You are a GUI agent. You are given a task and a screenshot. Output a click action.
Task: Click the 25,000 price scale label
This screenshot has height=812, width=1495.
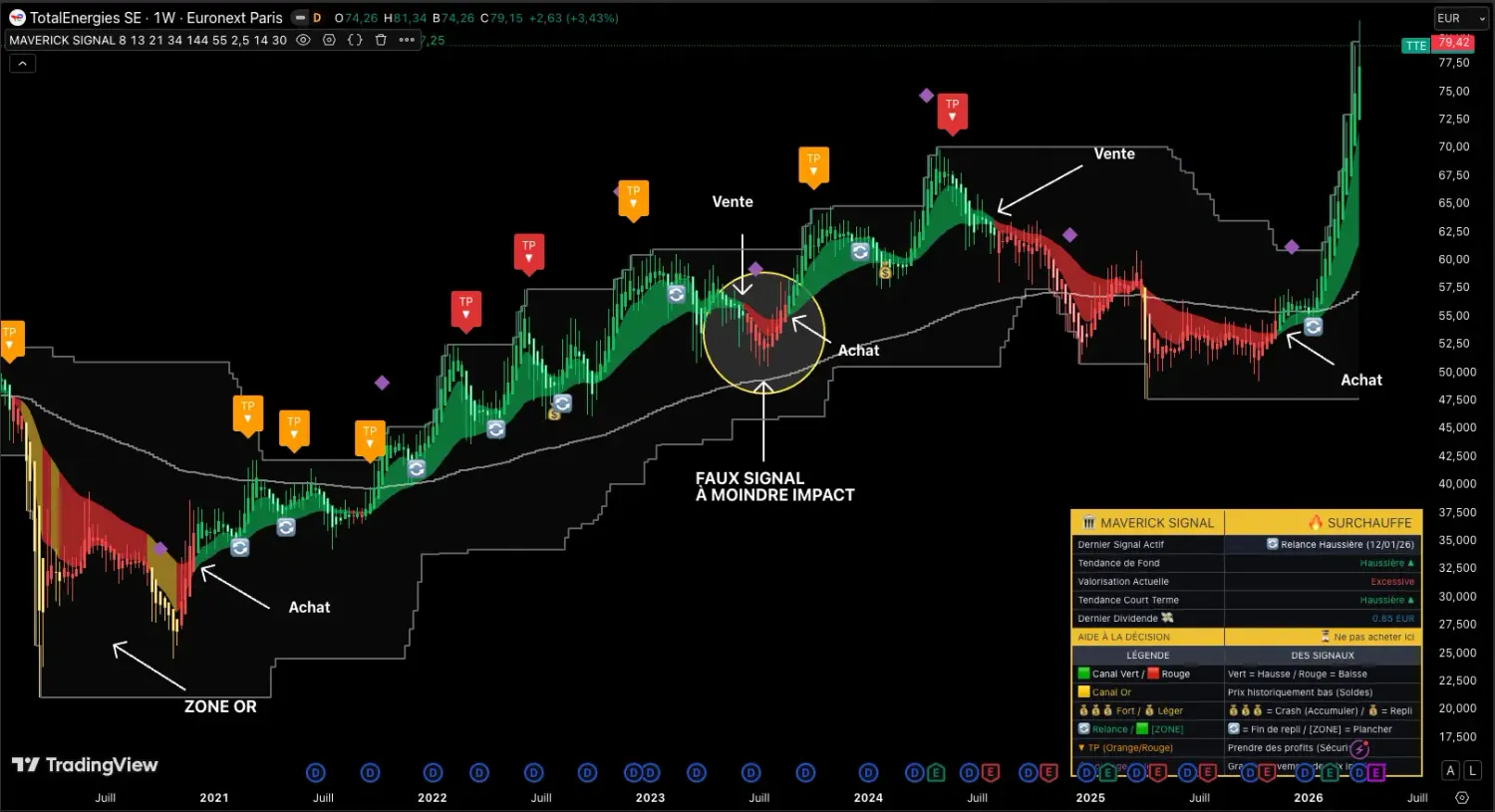point(1457,653)
